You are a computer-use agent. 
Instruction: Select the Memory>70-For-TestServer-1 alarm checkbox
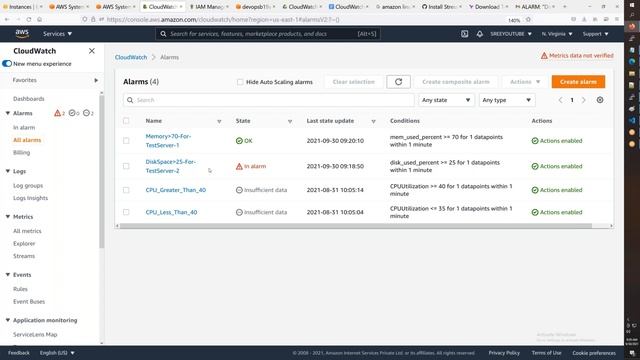pos(126,141)
